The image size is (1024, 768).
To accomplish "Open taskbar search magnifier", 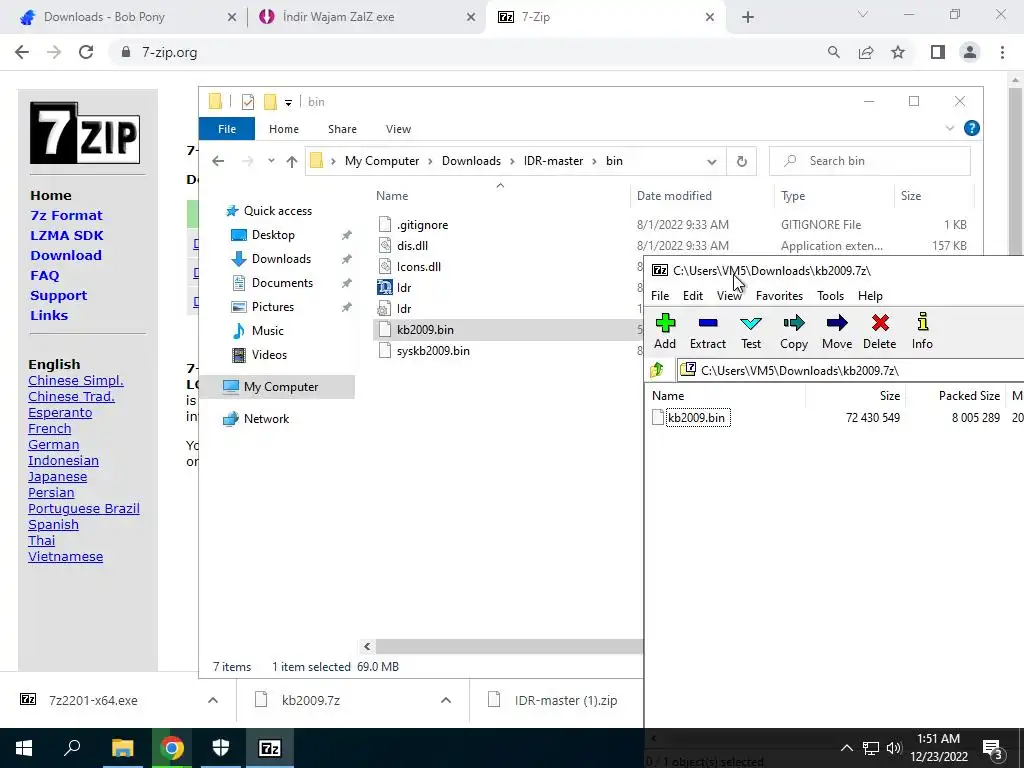I will coord(72,748).
